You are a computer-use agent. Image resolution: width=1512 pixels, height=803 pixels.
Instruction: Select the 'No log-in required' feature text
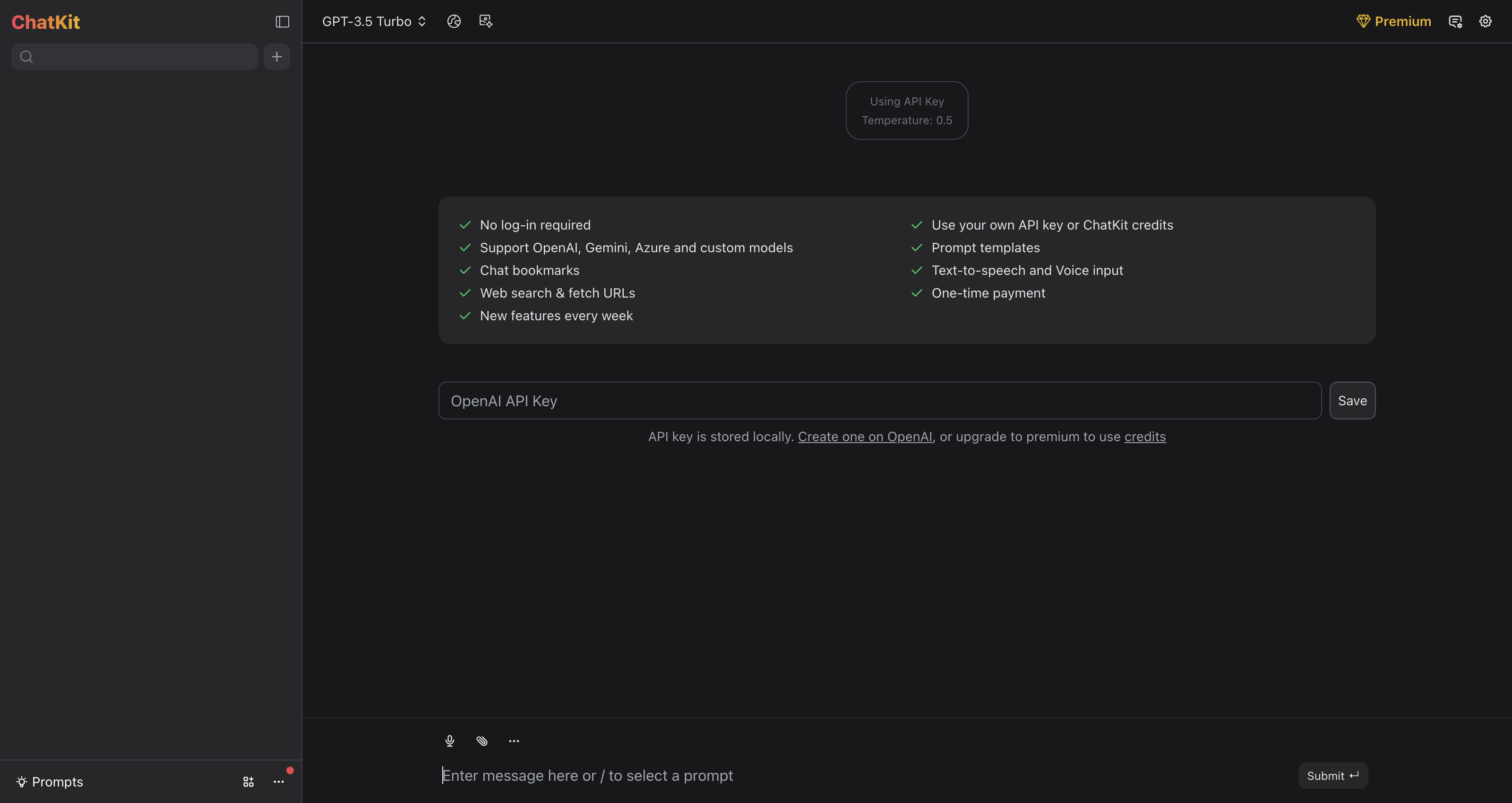coord(535,225)
